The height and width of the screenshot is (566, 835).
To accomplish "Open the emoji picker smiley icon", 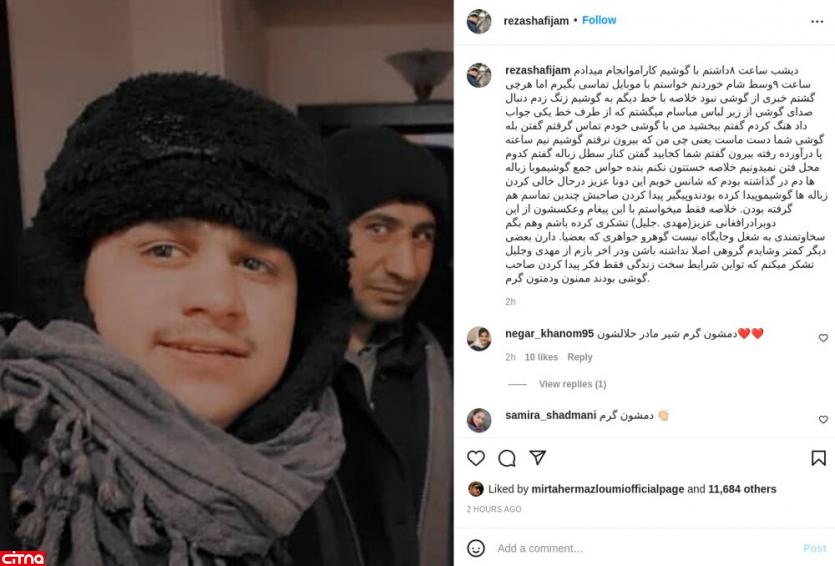I will pos(476,548).
